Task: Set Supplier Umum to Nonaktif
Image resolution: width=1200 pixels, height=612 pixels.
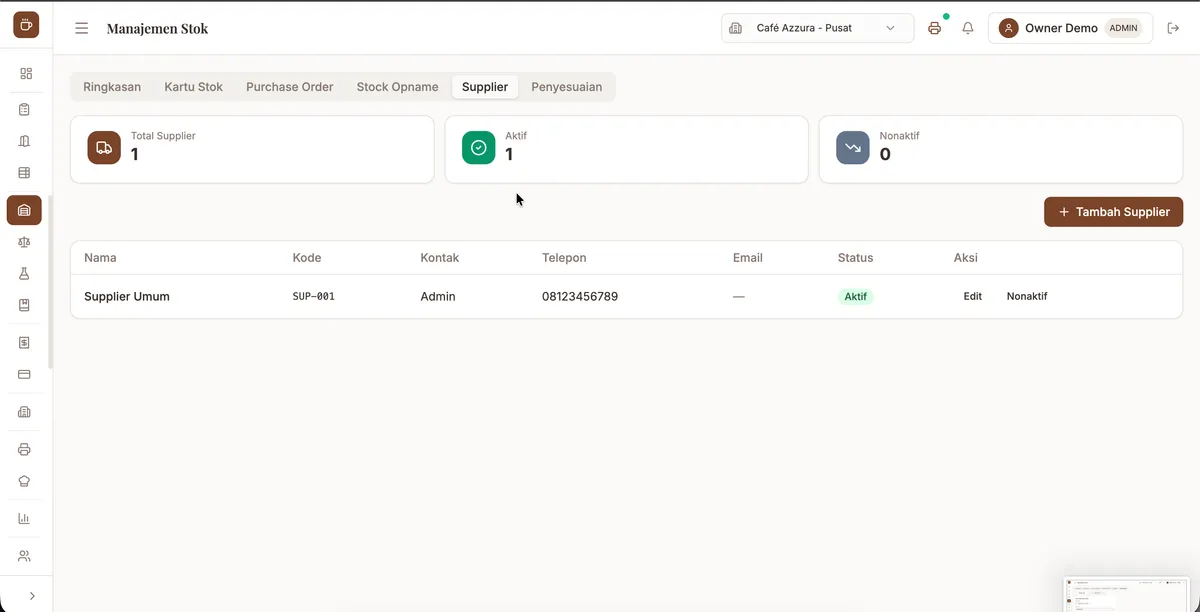Action: [1027, 297]
